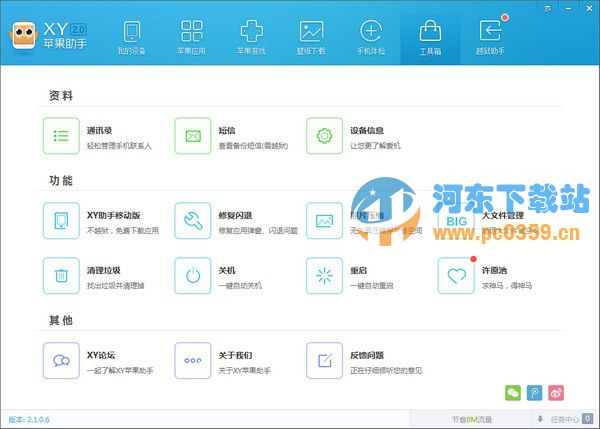Screen dimensions: 600x429
Task: Click the 清理垃圾 title text
Action: [104, 271]
